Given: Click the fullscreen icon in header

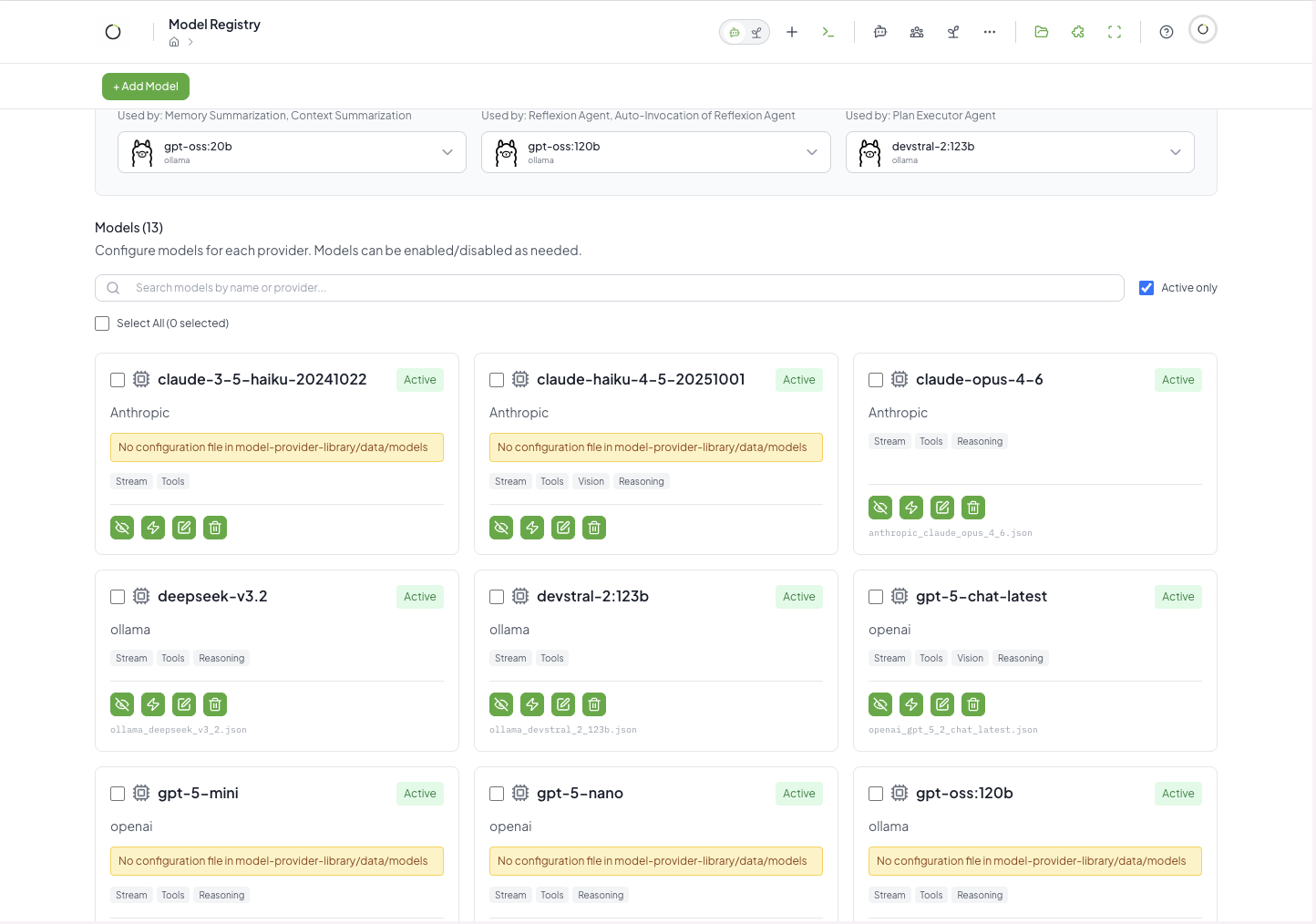Looking at the screenshot, I should [x=1114, y=32].
